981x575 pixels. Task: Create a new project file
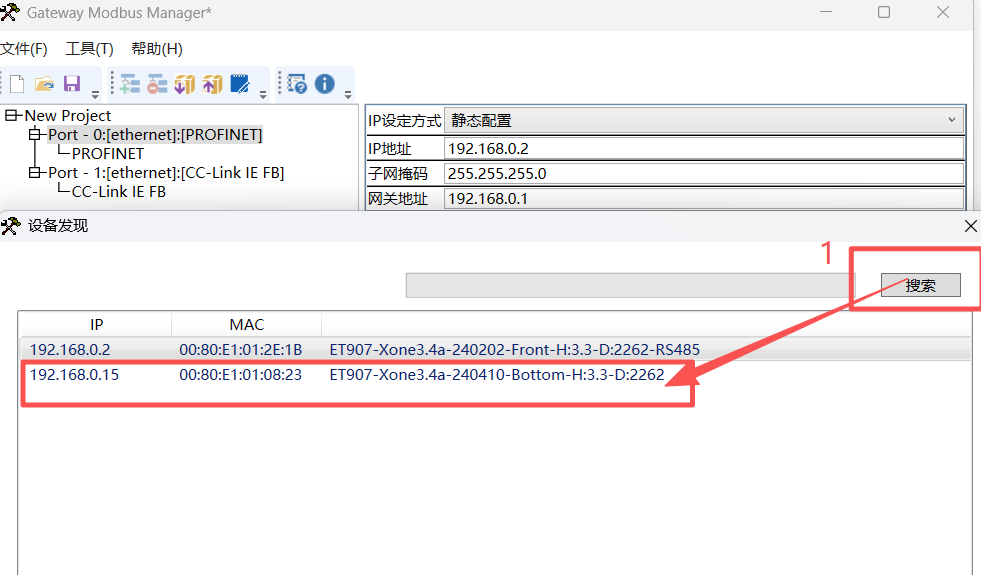pos(18,84)
